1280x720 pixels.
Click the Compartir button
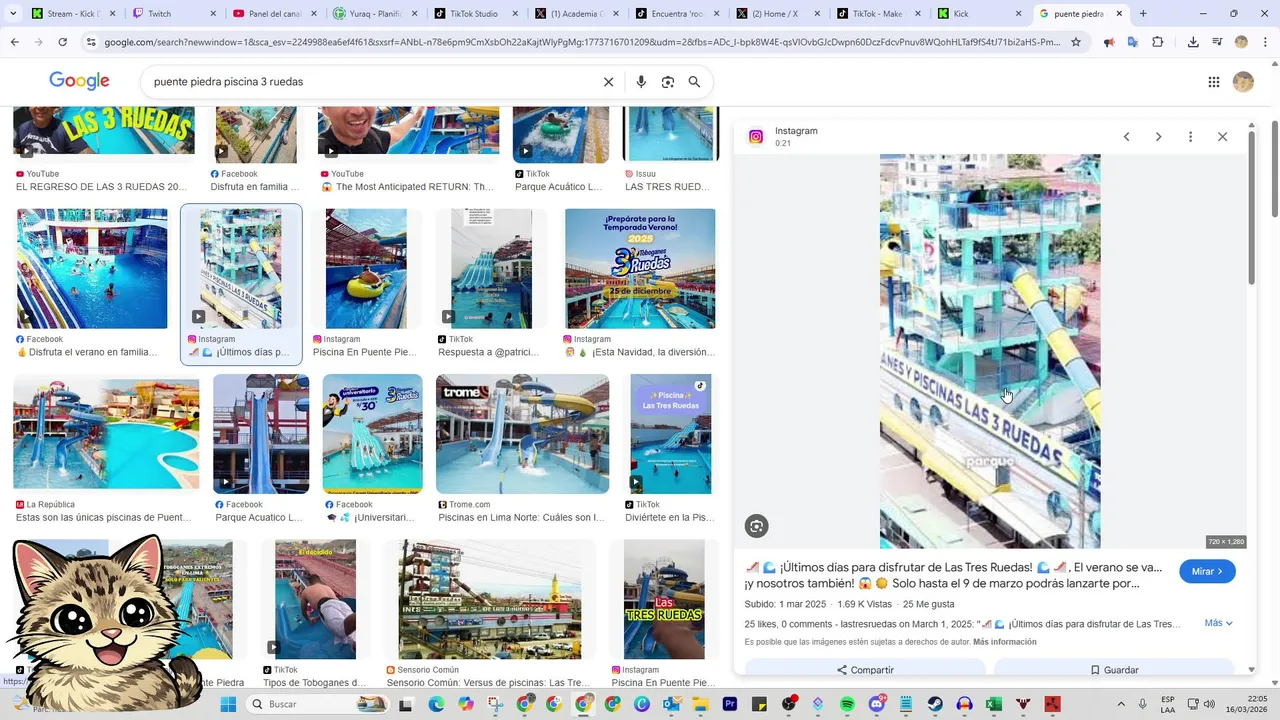point(865,669)
